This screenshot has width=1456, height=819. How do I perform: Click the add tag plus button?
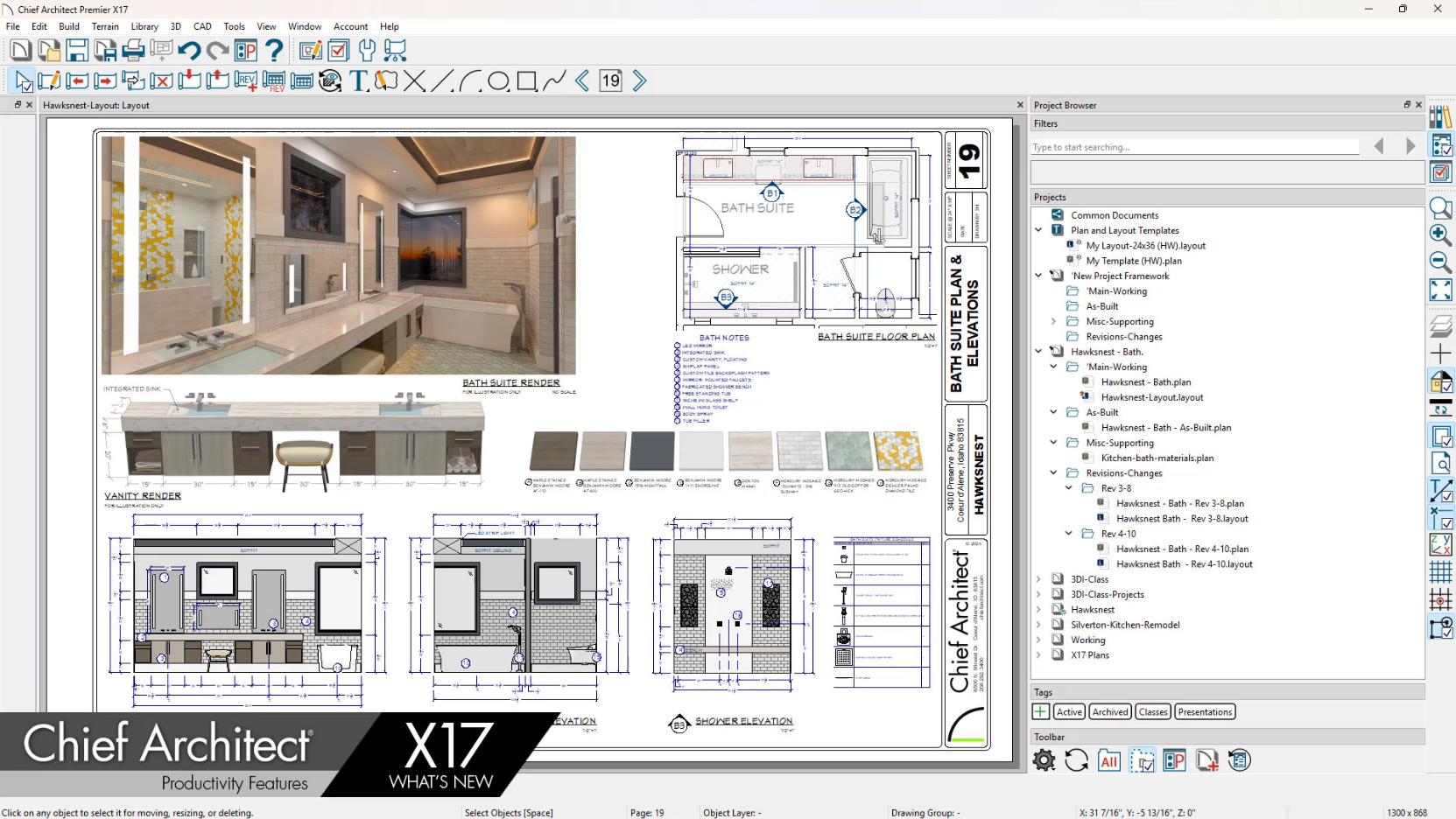click(1041, 712)
